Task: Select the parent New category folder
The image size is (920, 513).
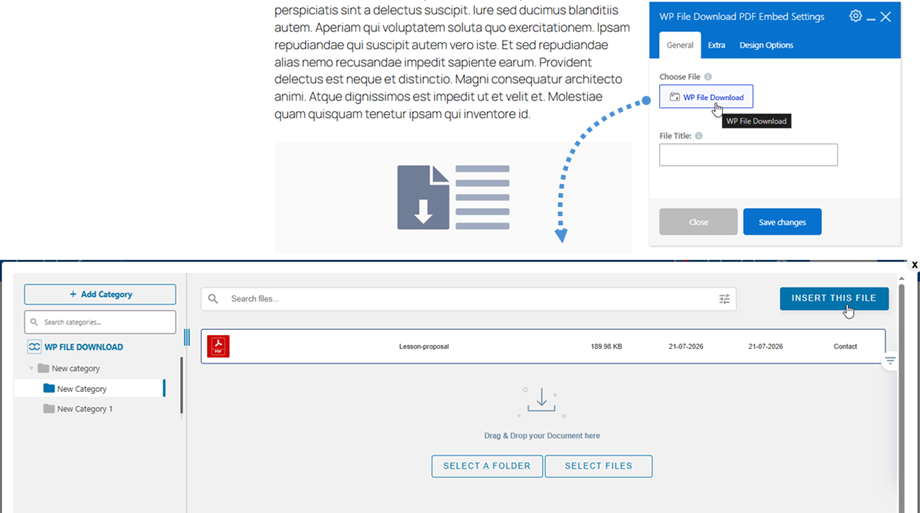Action: tap(76, 369)
